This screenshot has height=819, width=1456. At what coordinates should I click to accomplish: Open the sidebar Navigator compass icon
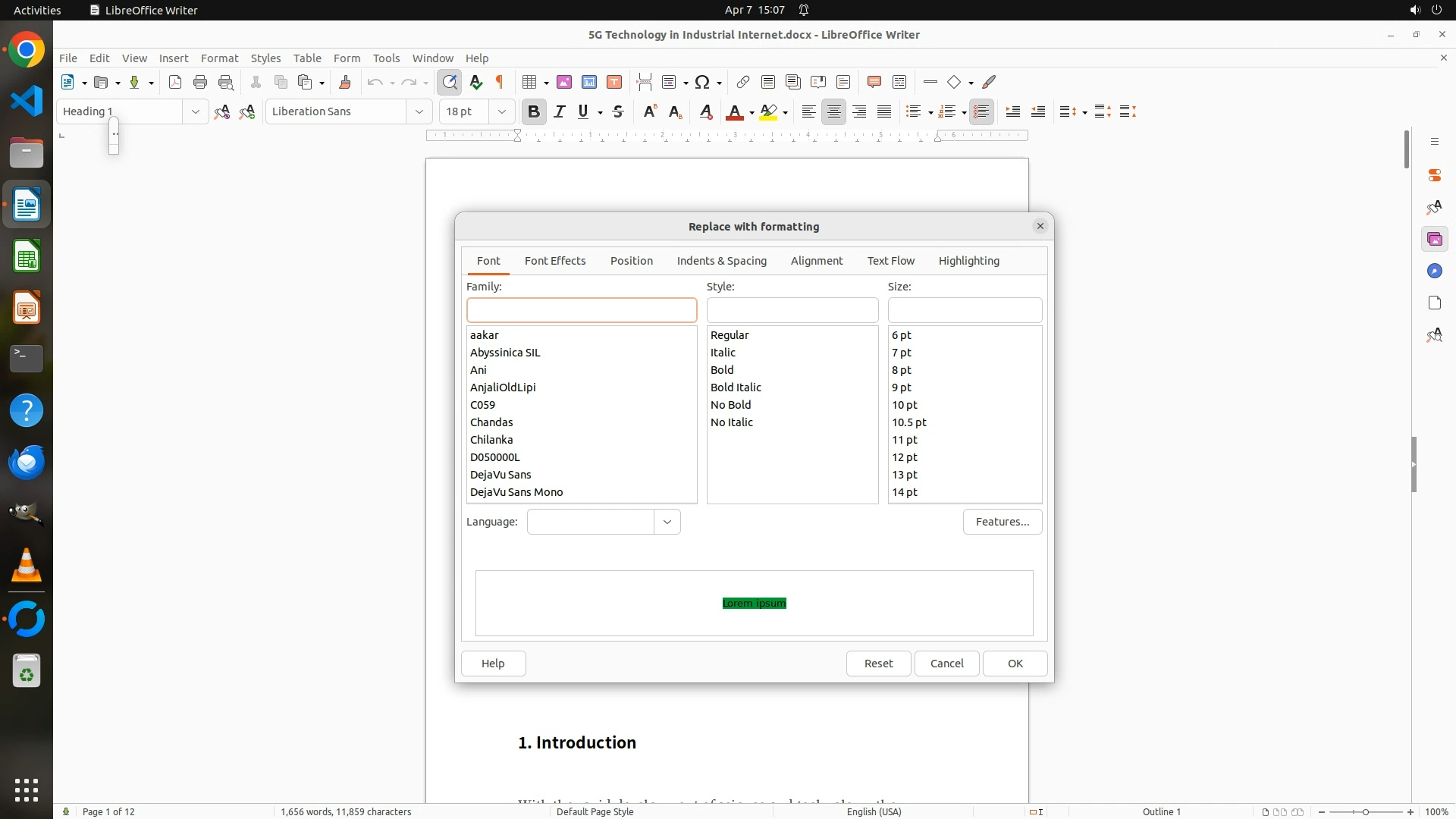[x=1434, y=271]
